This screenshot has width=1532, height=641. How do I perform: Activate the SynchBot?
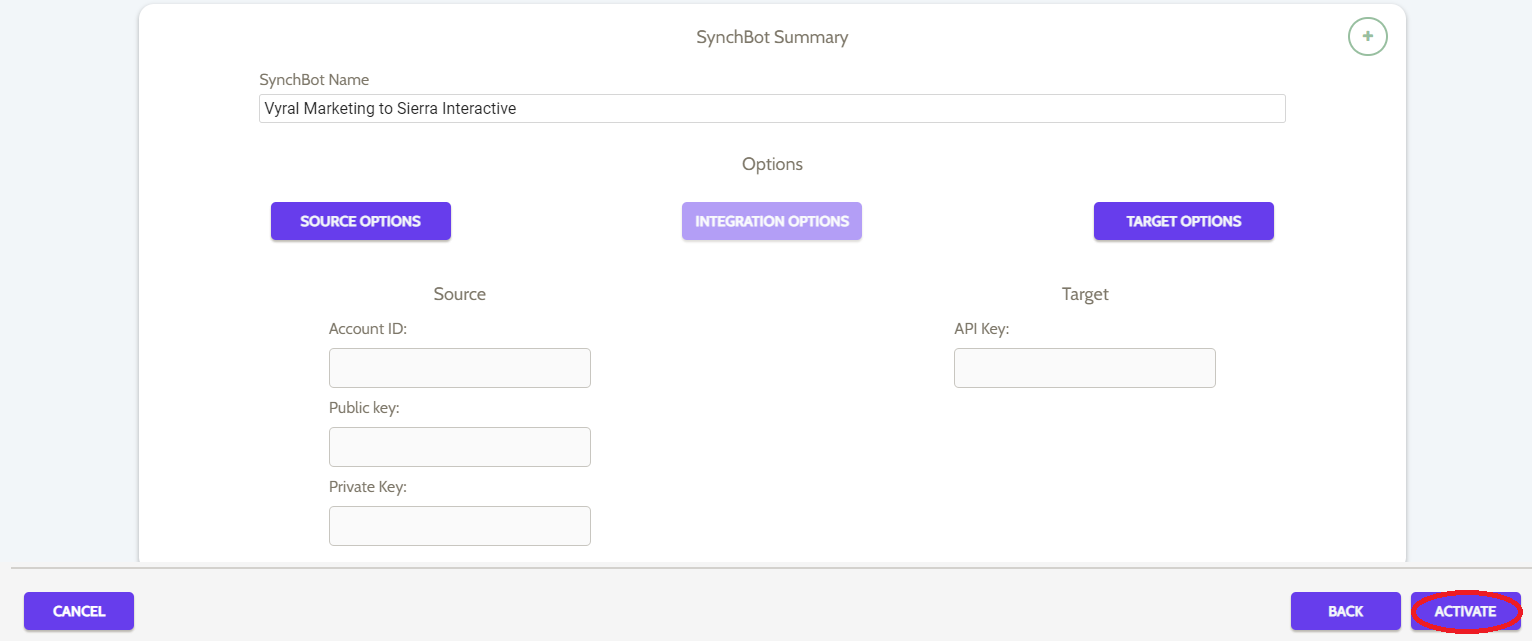(1466, 611)
